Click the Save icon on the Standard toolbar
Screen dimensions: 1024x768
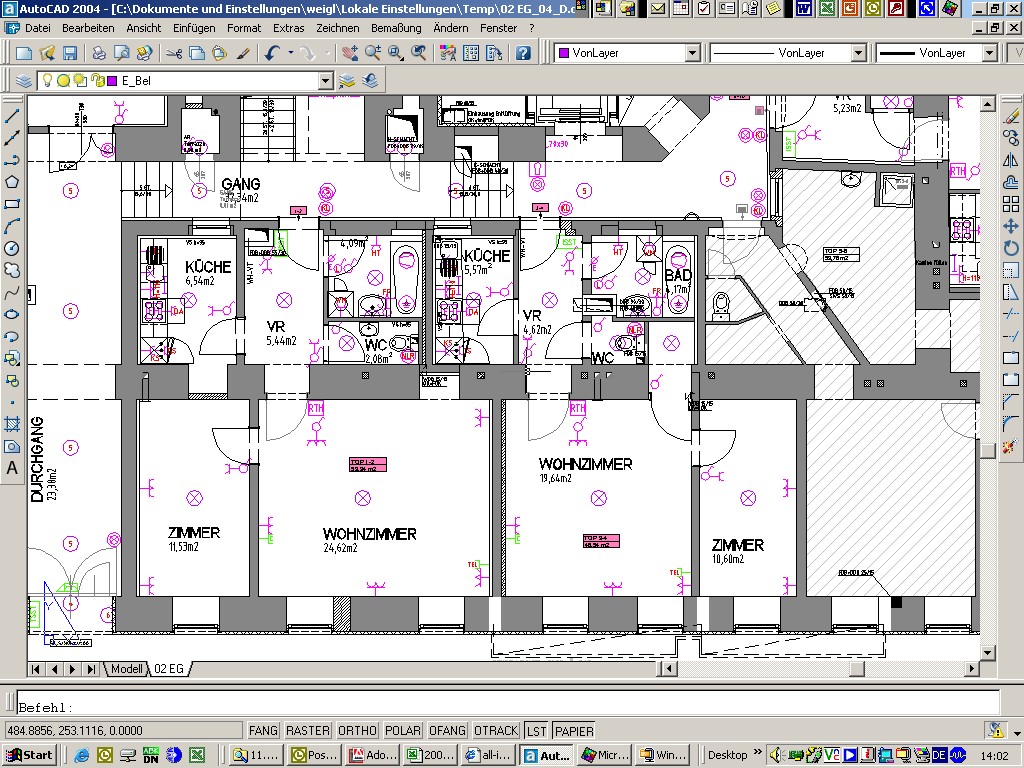point(71,52)
